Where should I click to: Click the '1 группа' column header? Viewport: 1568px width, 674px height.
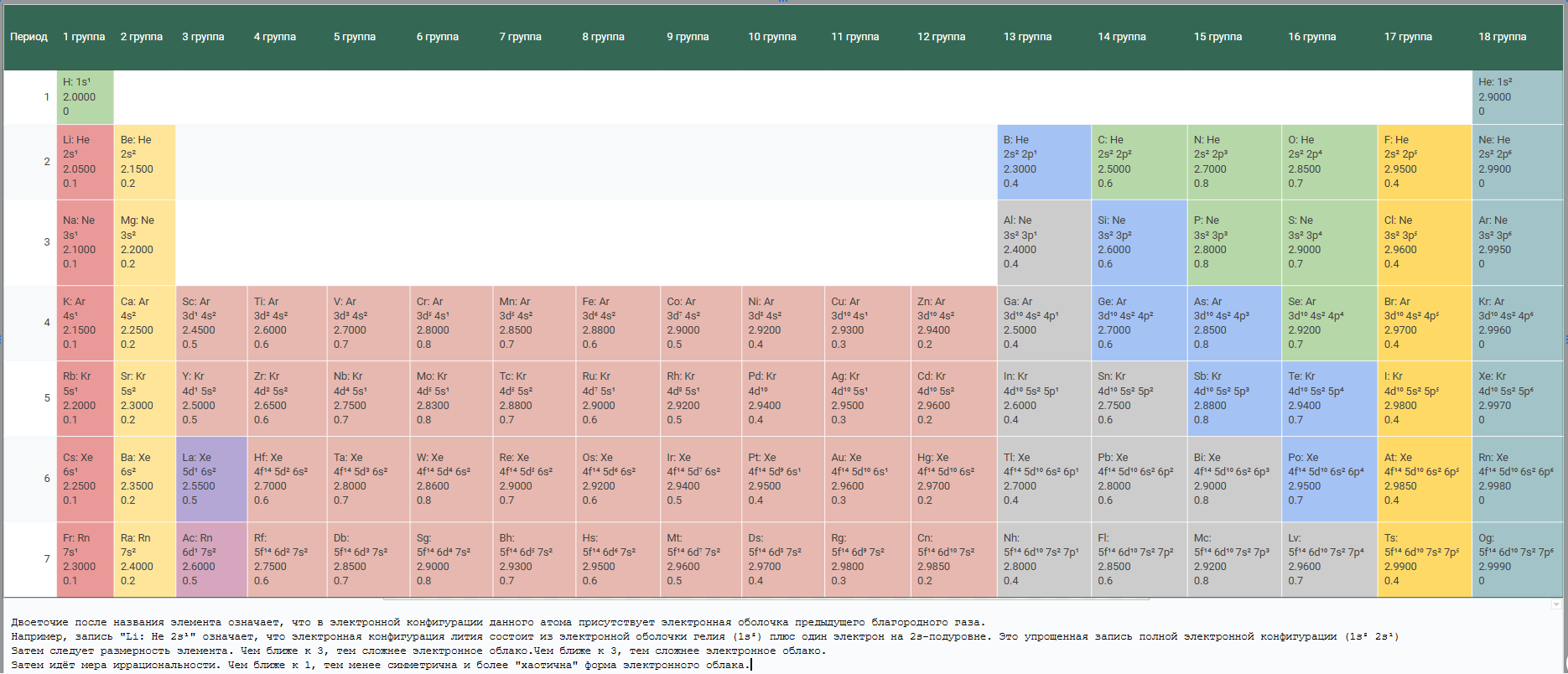[84, 37]
